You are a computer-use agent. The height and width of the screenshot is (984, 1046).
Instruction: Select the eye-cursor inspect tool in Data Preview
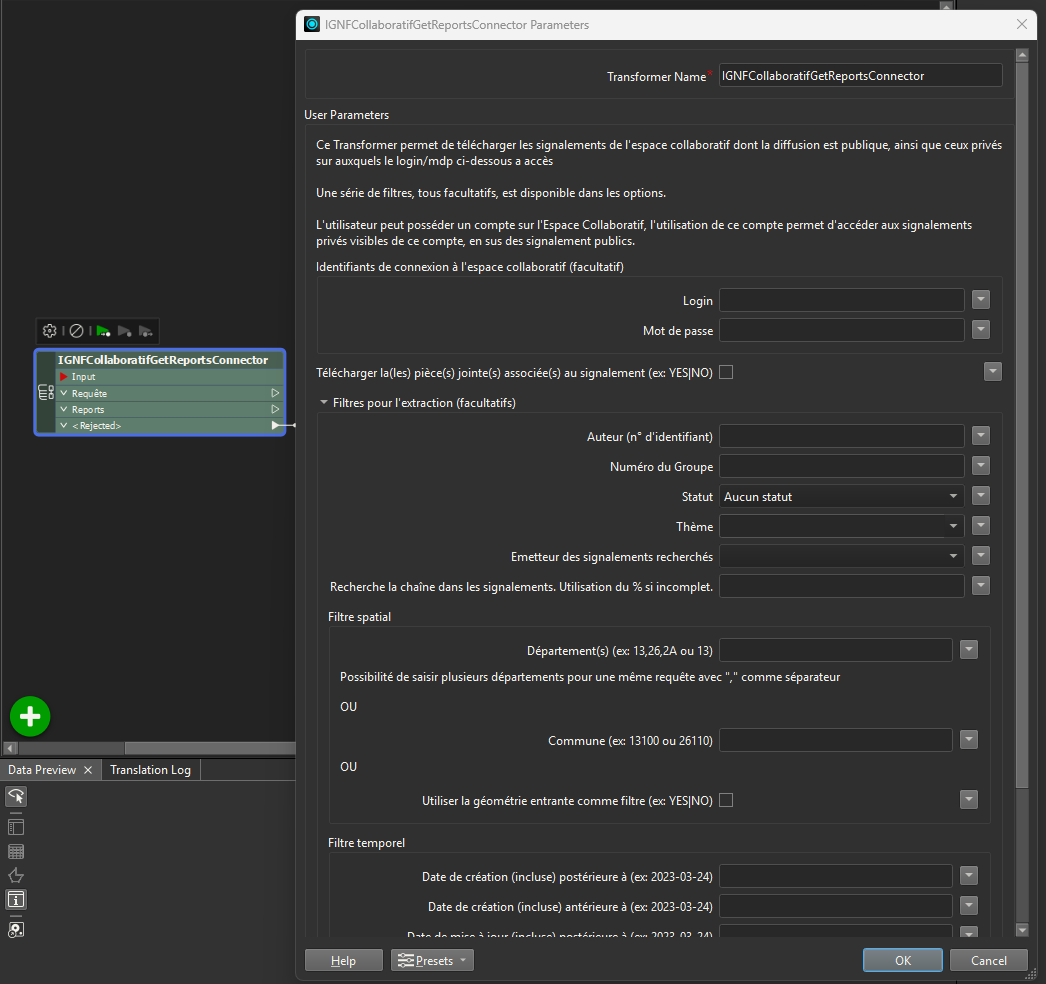16,796
